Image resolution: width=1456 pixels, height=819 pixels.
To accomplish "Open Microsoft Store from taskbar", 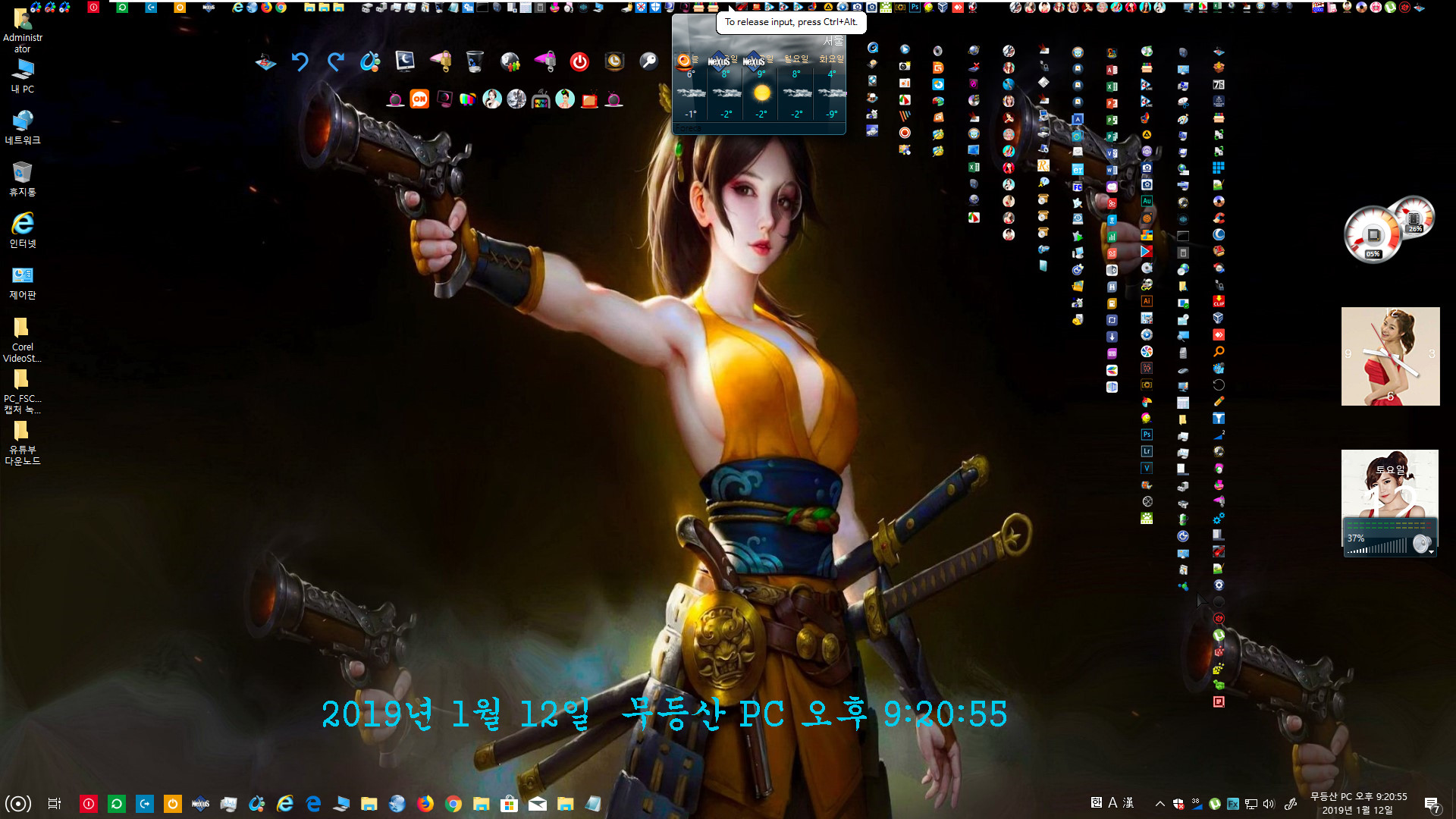I will click(x=510, y=804).
